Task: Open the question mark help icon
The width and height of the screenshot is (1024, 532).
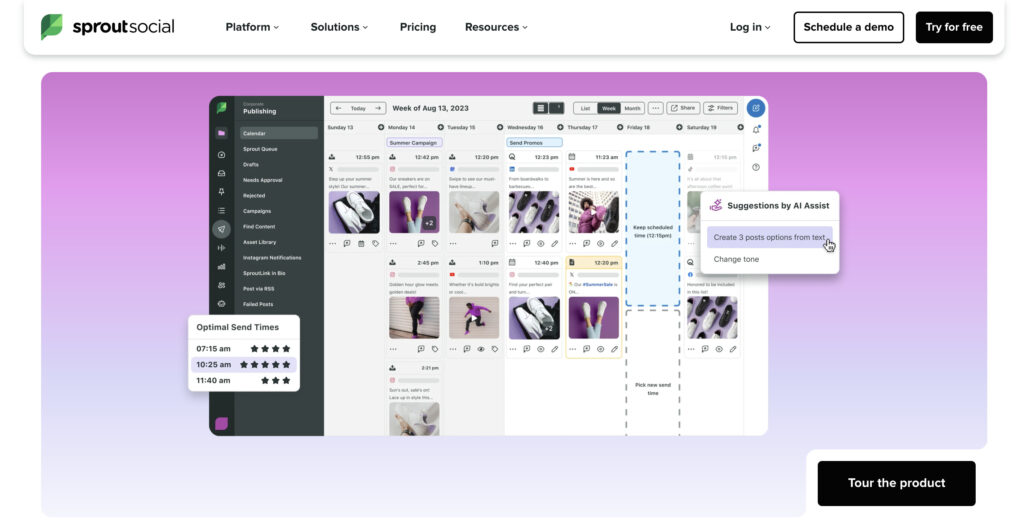Action: [x=756, y=168]
